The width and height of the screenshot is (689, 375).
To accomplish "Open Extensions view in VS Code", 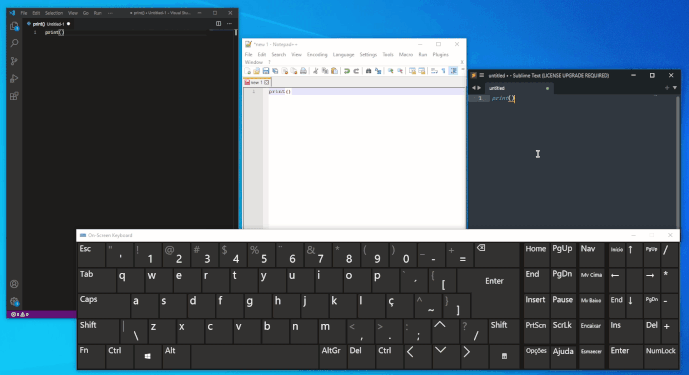I will (14, 96).
